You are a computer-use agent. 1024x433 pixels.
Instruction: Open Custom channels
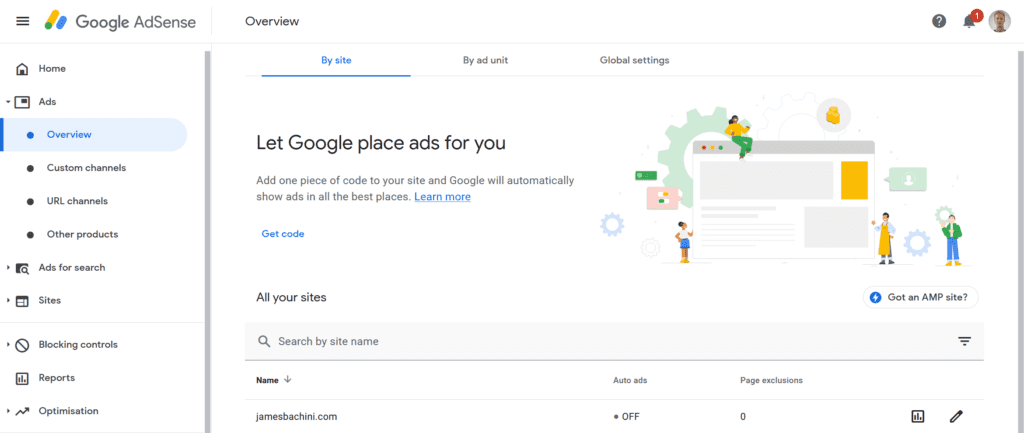click(x=86, y=168)
